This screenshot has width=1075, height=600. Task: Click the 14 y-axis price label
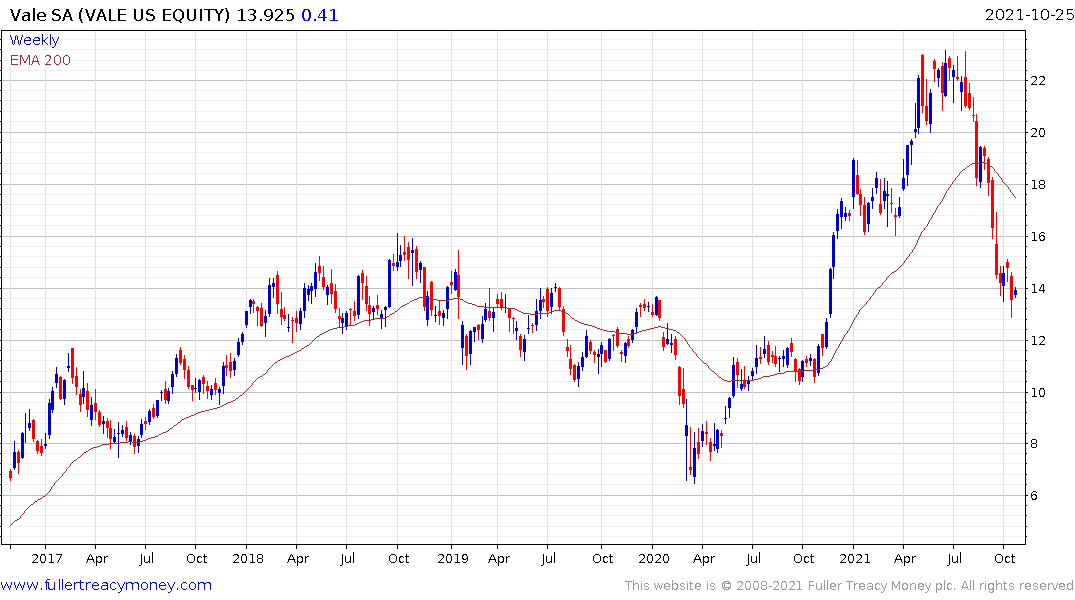tap(1038, 289)
